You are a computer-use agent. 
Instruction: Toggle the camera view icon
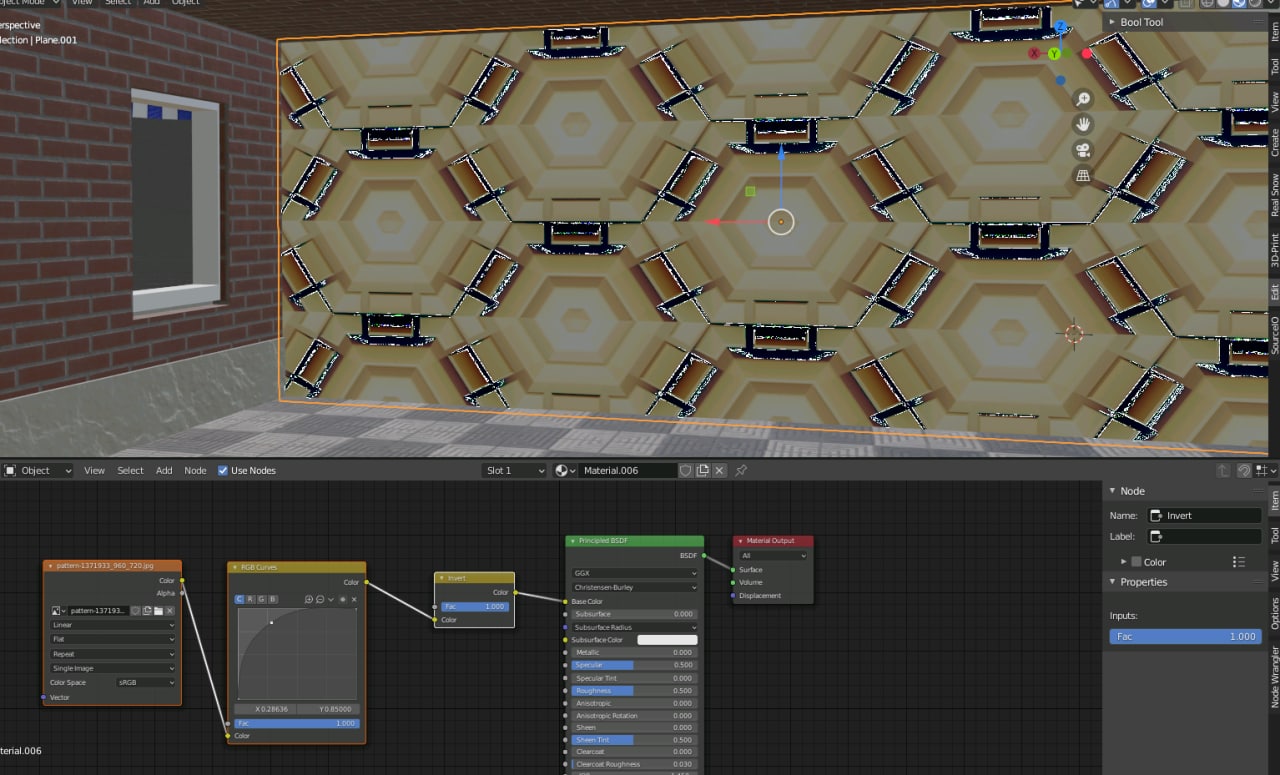tap(1082, 150)
